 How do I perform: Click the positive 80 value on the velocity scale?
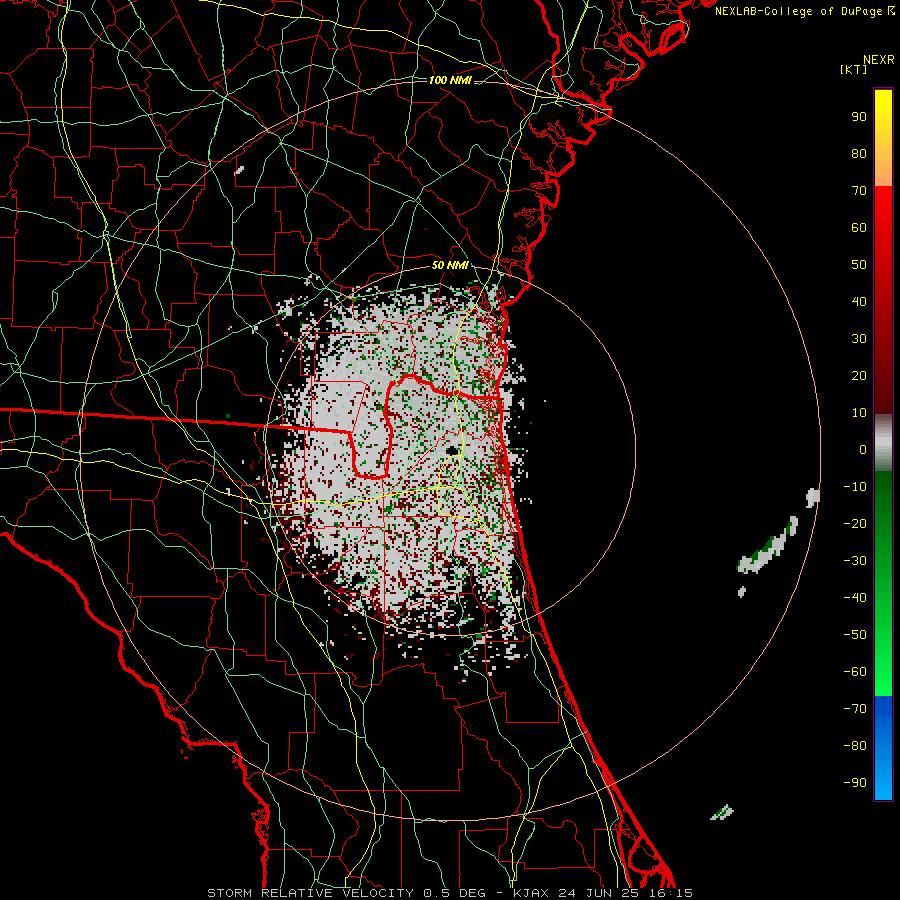pos(859,154)
